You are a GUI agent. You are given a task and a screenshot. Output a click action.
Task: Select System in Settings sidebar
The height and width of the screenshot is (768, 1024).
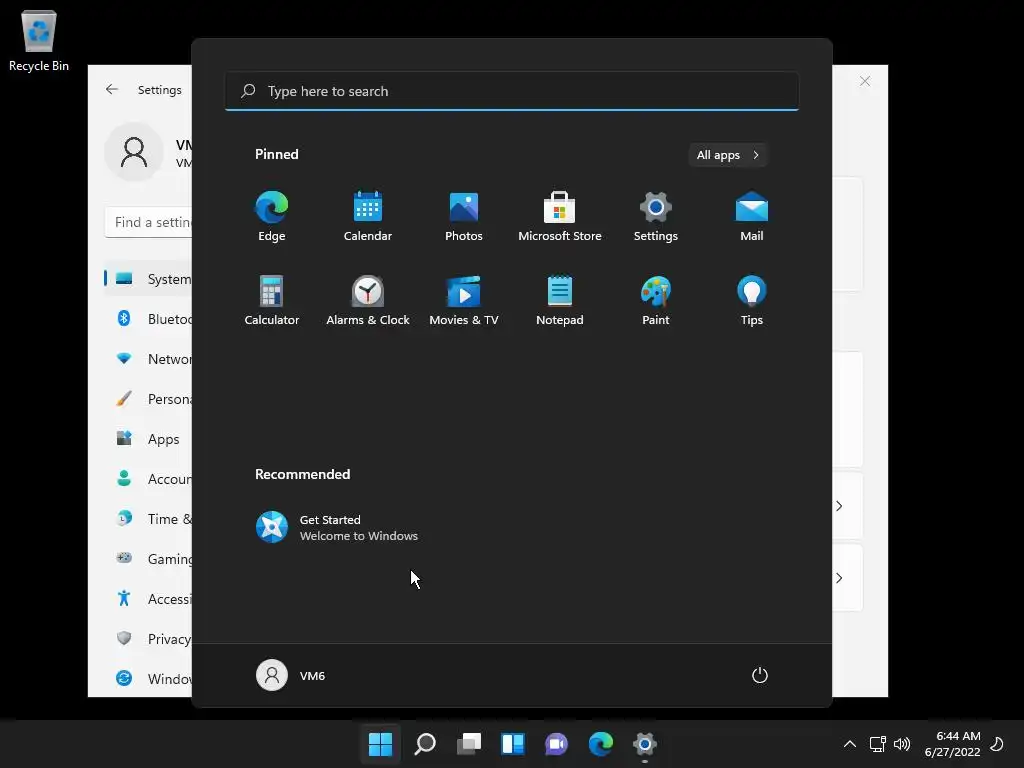tap(149, 279)
